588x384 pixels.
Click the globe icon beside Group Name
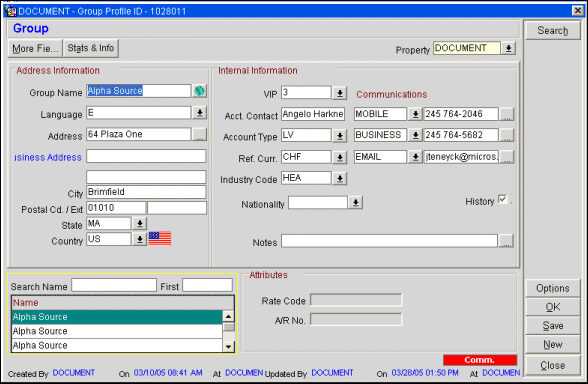[200, 91]
